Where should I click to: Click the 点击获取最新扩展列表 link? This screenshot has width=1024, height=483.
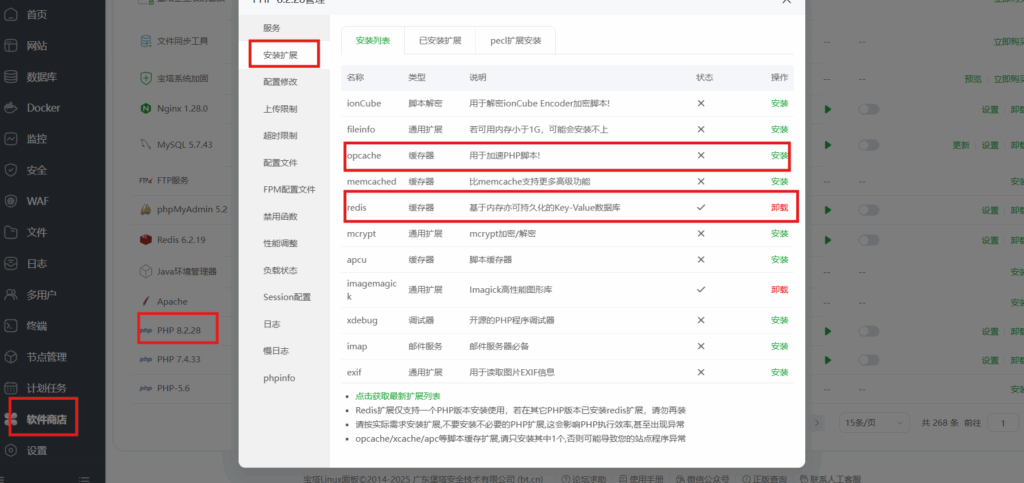[398, 396]
